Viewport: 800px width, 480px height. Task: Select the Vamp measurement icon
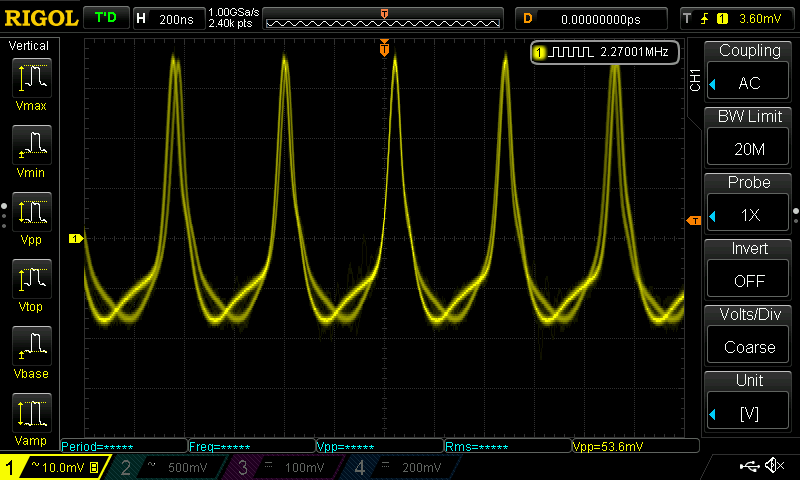coord(32,413)
